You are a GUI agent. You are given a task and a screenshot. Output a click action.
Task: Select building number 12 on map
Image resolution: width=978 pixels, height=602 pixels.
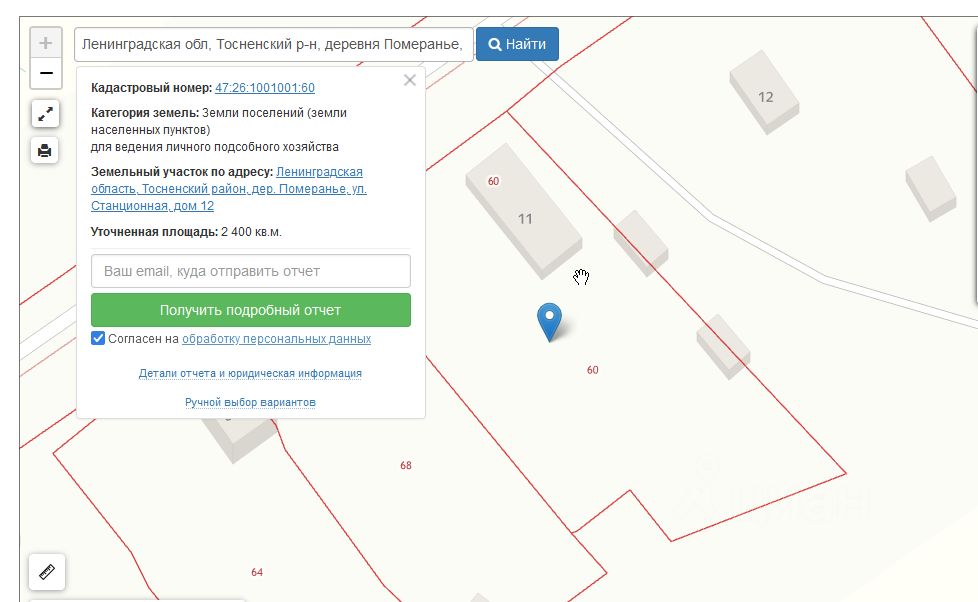(765, 97)
